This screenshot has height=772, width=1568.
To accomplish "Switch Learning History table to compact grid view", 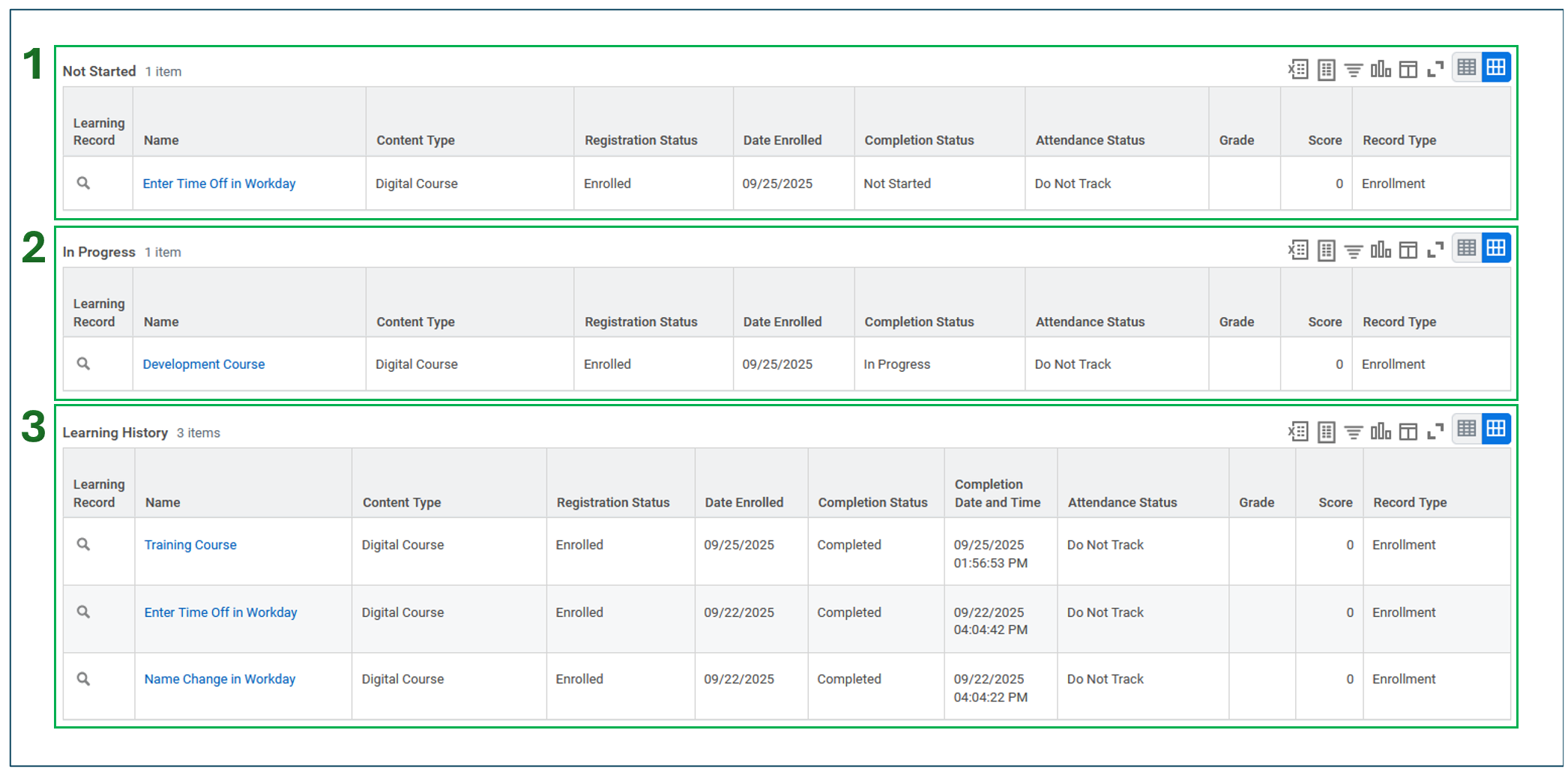I will [1467, 429].
